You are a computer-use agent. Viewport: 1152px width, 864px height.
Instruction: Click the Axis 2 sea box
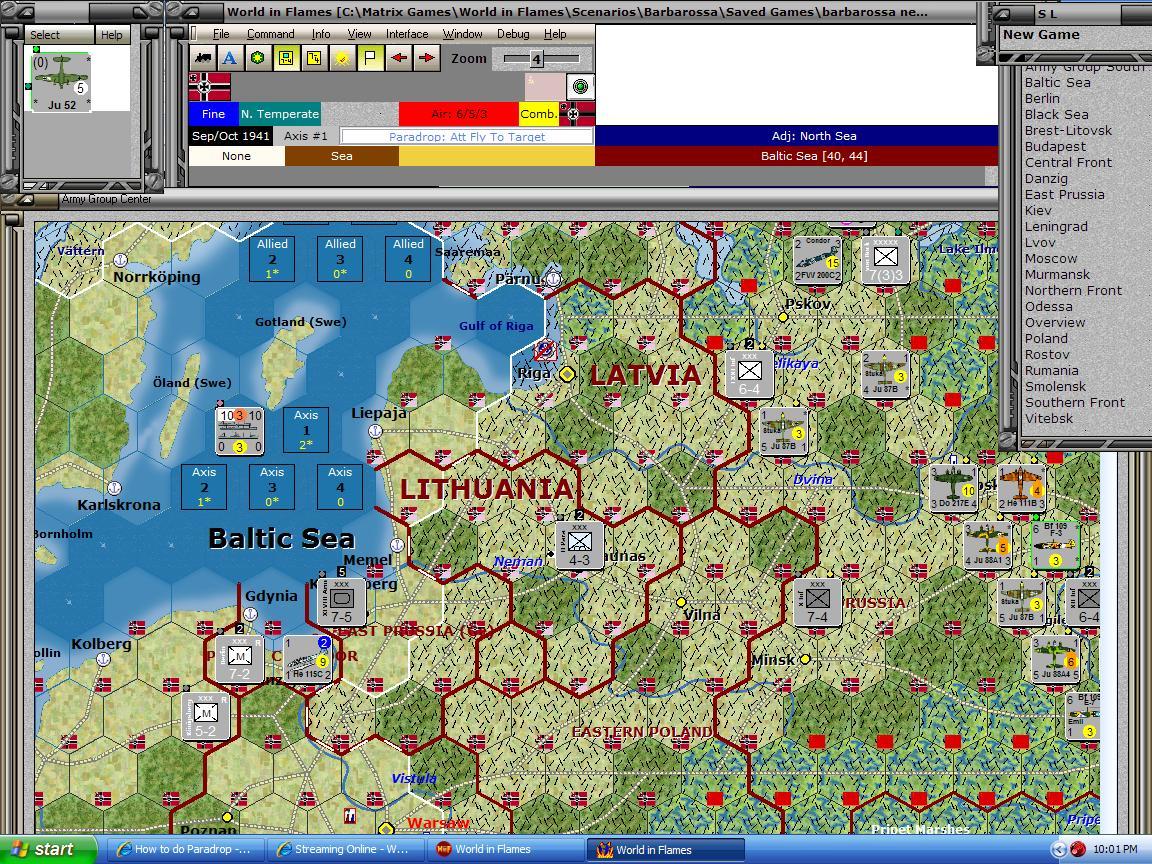point(204,487)
